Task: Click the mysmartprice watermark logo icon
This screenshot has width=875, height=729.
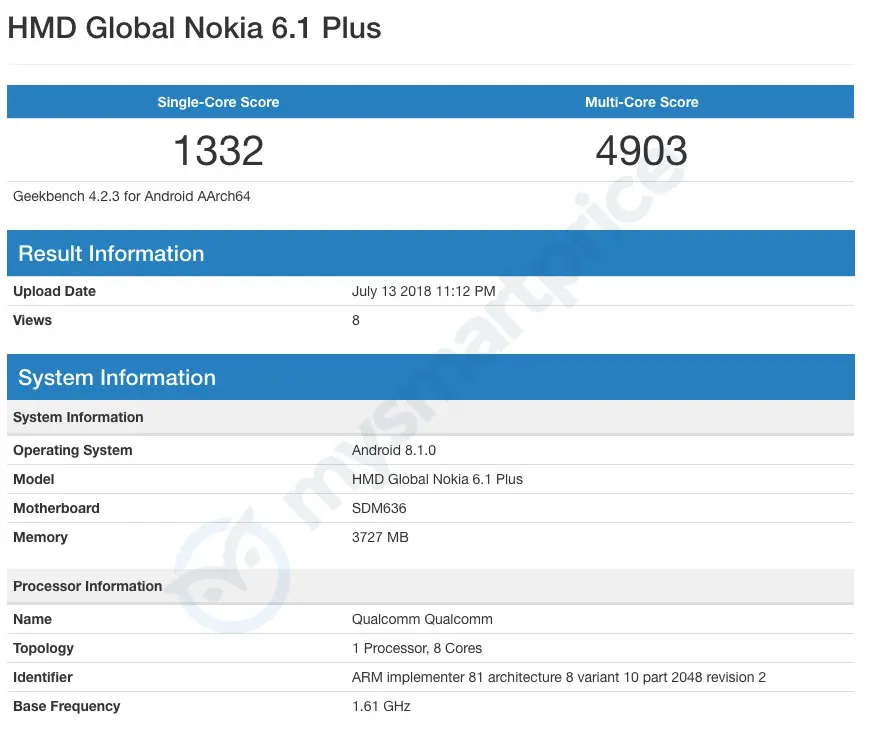Action: 234,572
